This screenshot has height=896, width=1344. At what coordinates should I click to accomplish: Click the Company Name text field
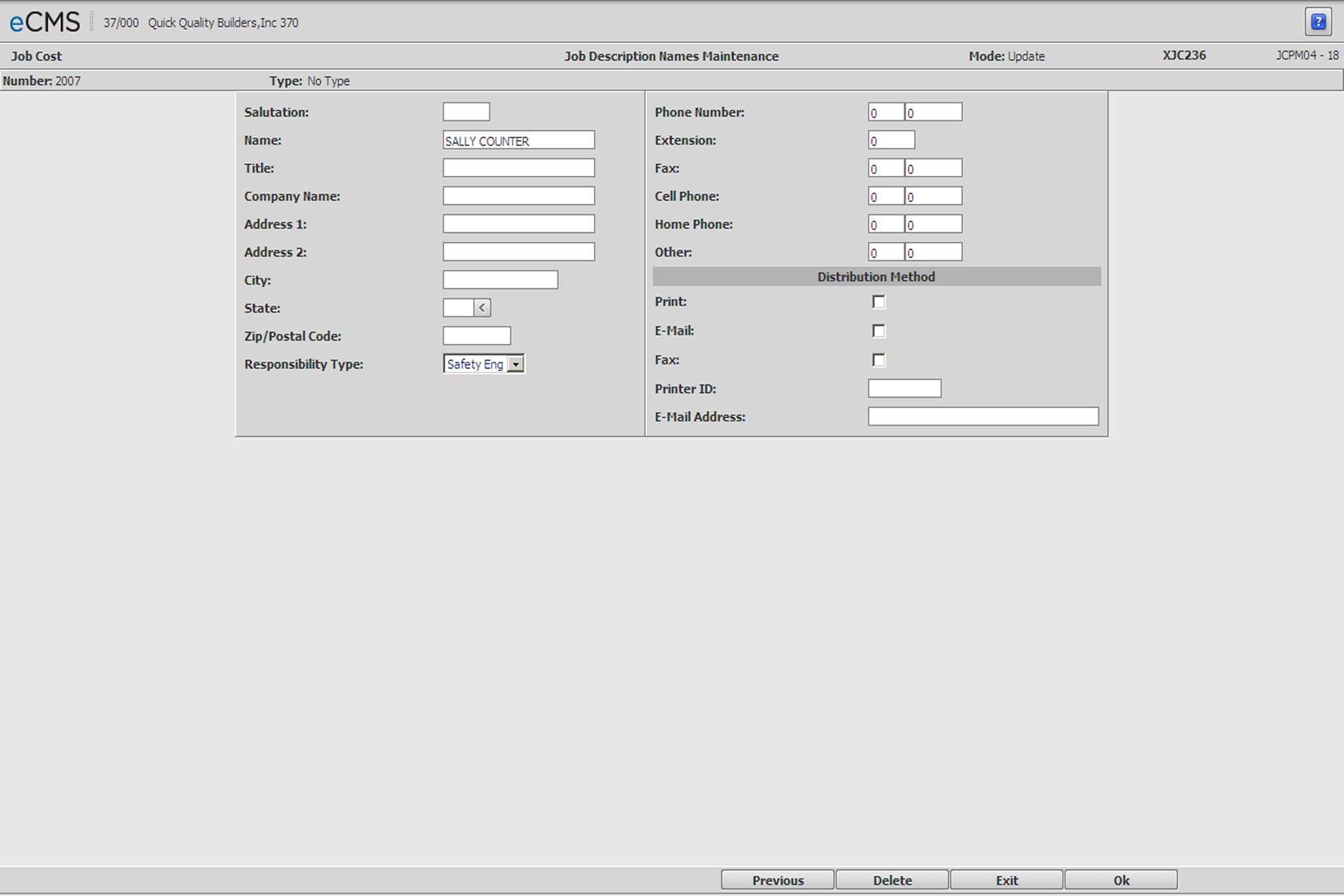coord(518,196)
